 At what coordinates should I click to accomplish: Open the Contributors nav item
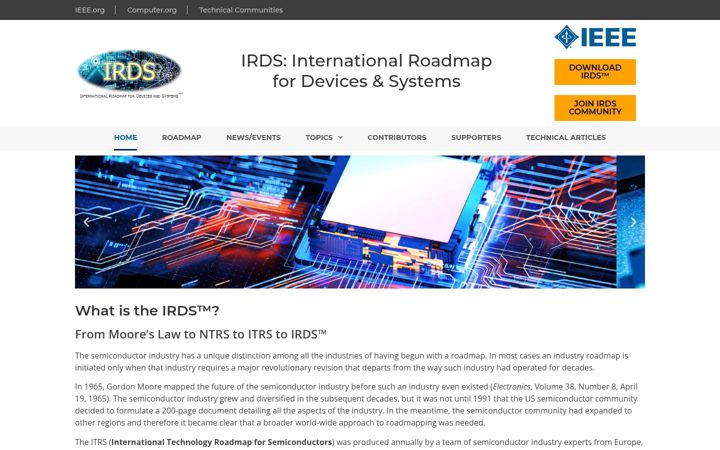(x=397, y=137)
